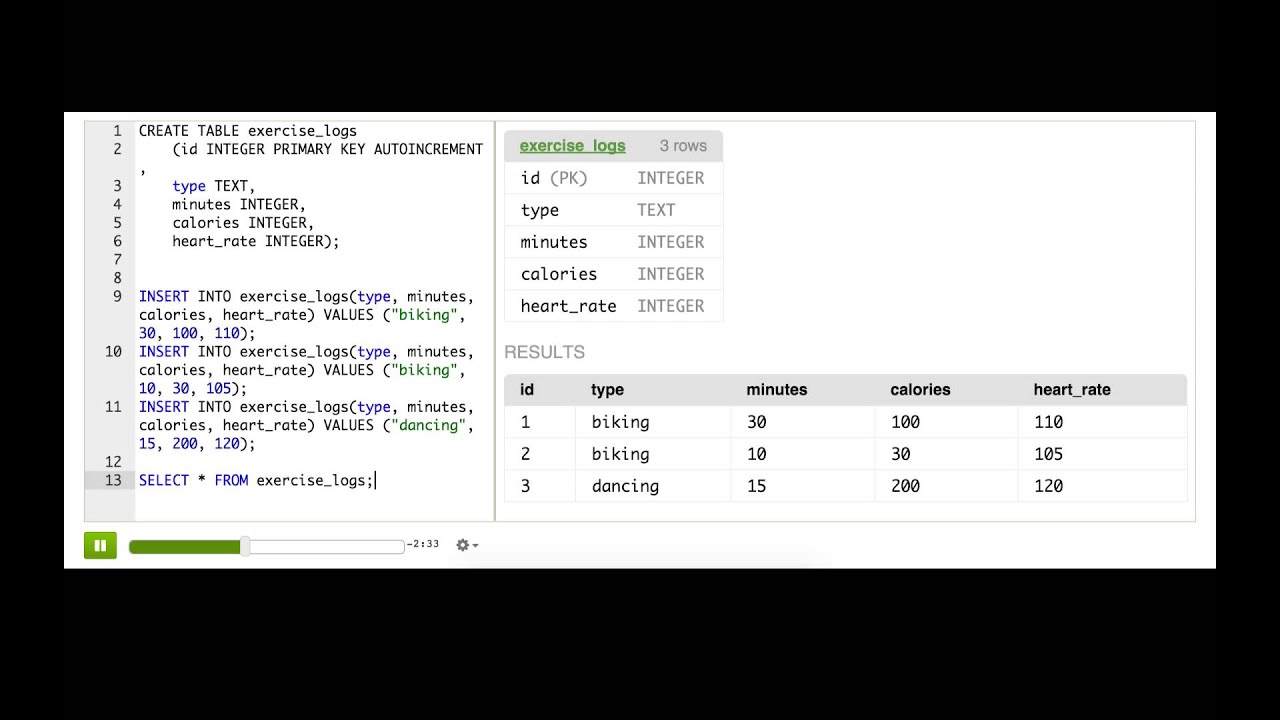The width and height of the screenshot is (1280, 720).
Task: Click the minutes value 15
Action: pyautogui.click(x=756, y=486)
